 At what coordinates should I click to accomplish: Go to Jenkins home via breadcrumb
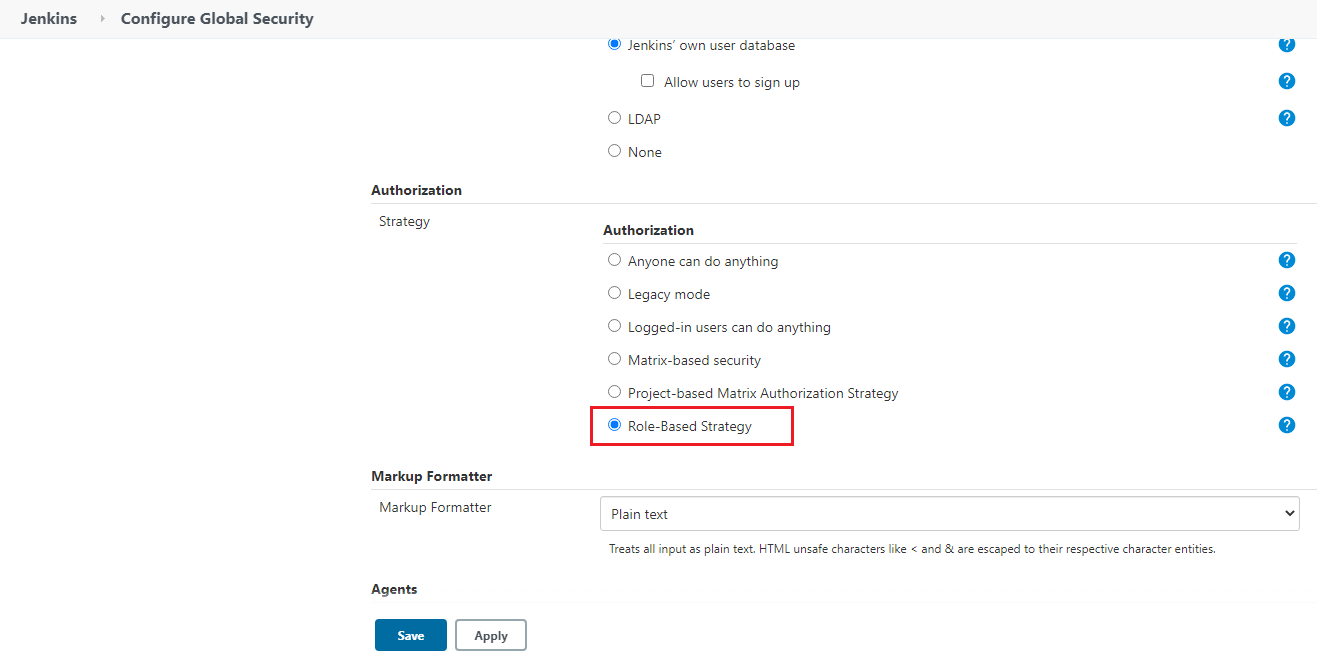[x=49, y=19]
